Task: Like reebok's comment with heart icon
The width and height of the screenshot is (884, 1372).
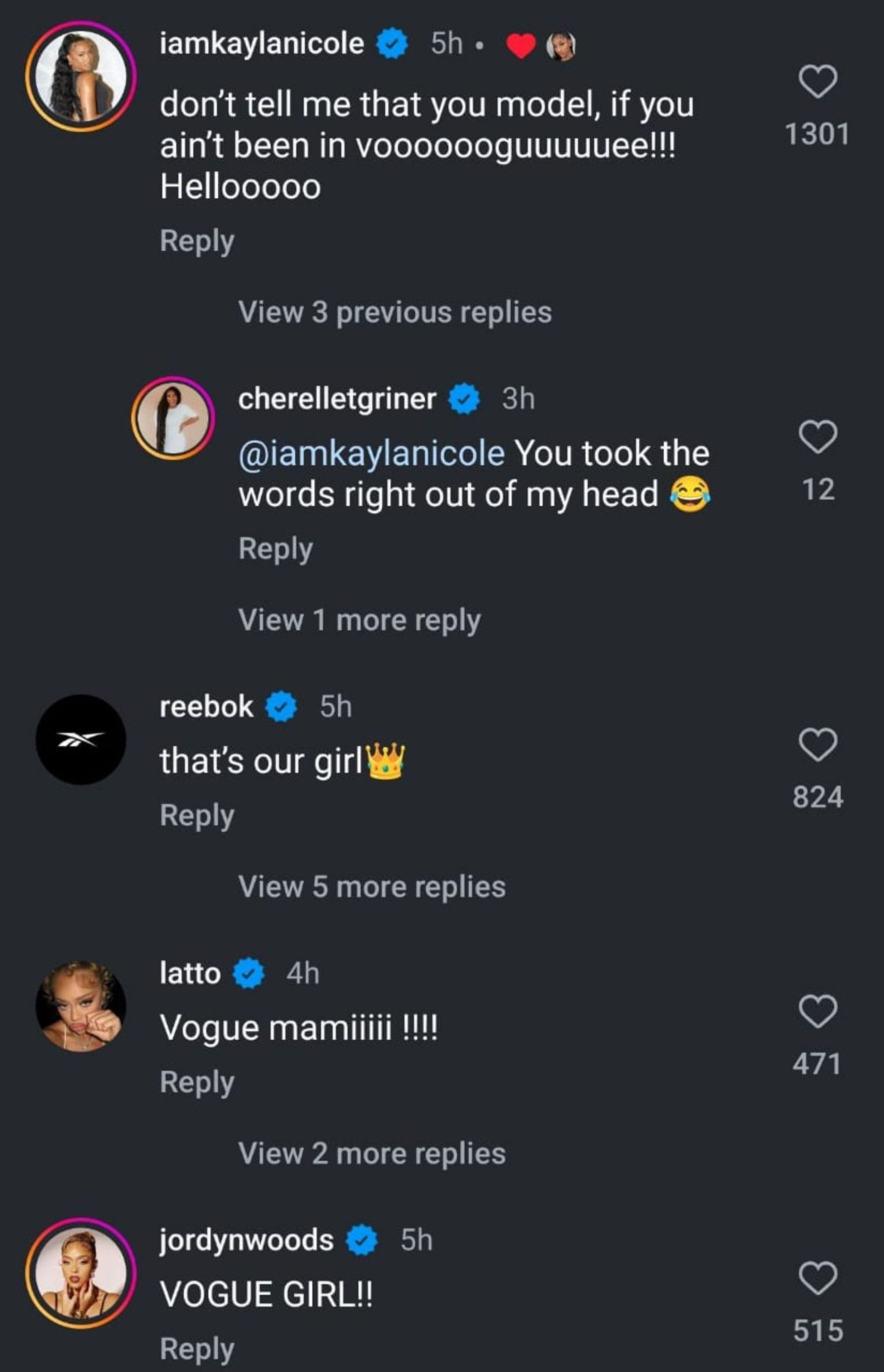Action: point(817,745)
